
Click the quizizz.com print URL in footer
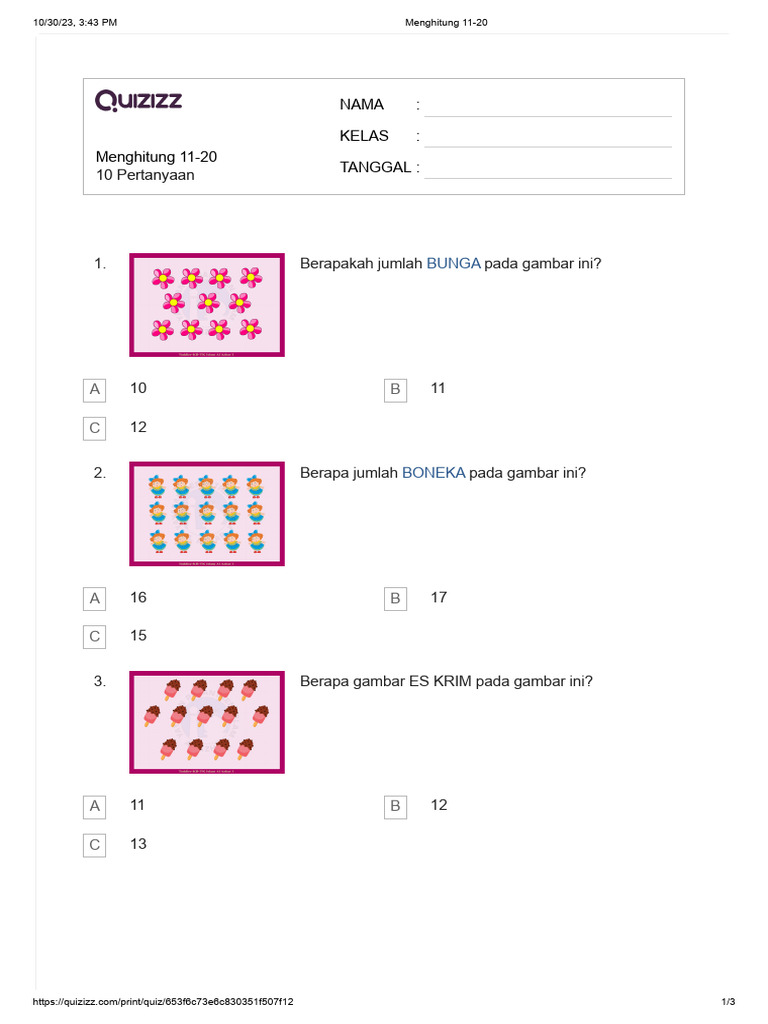click(x=163, y=1002)
